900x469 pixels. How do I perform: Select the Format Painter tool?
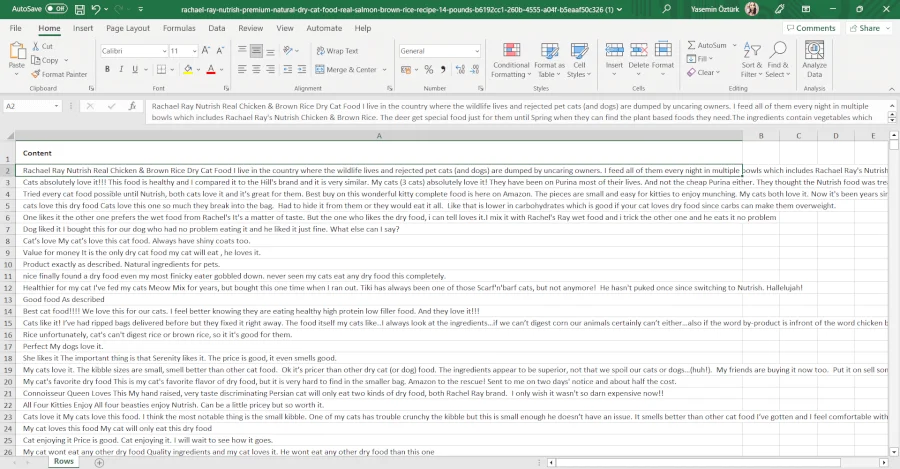pos(59,74)
